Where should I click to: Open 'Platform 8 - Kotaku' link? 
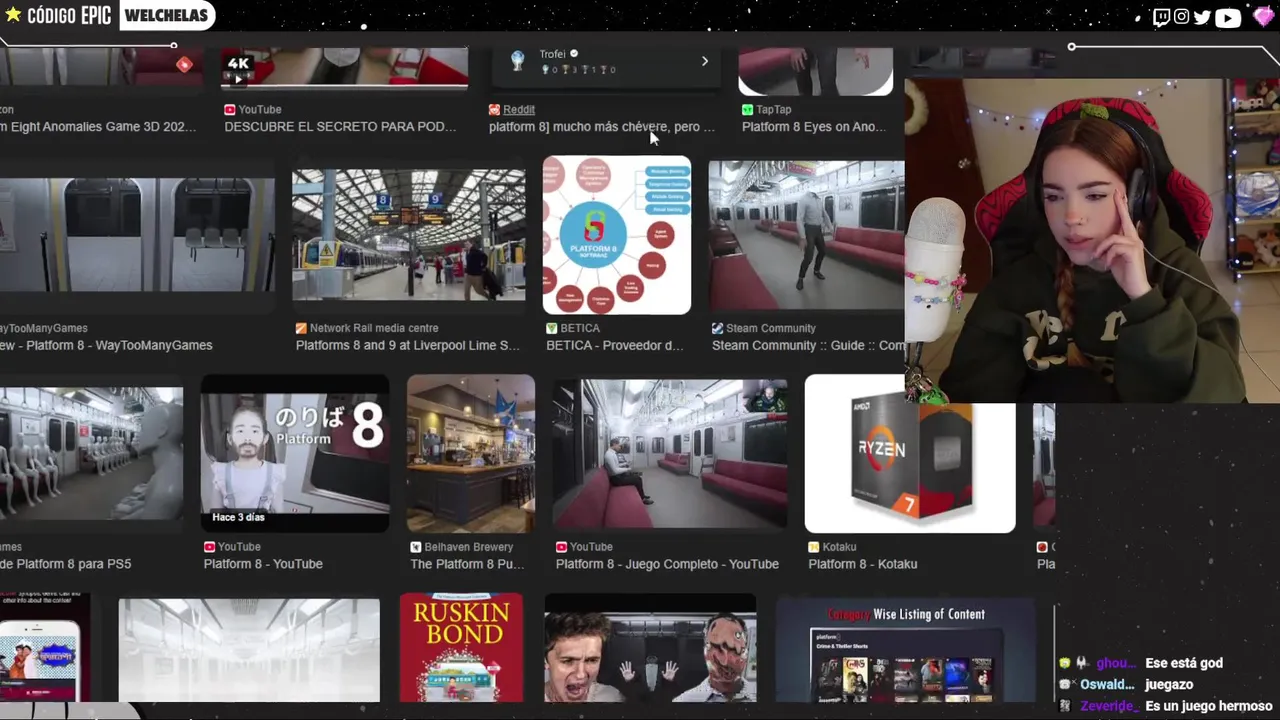(863, 564)
